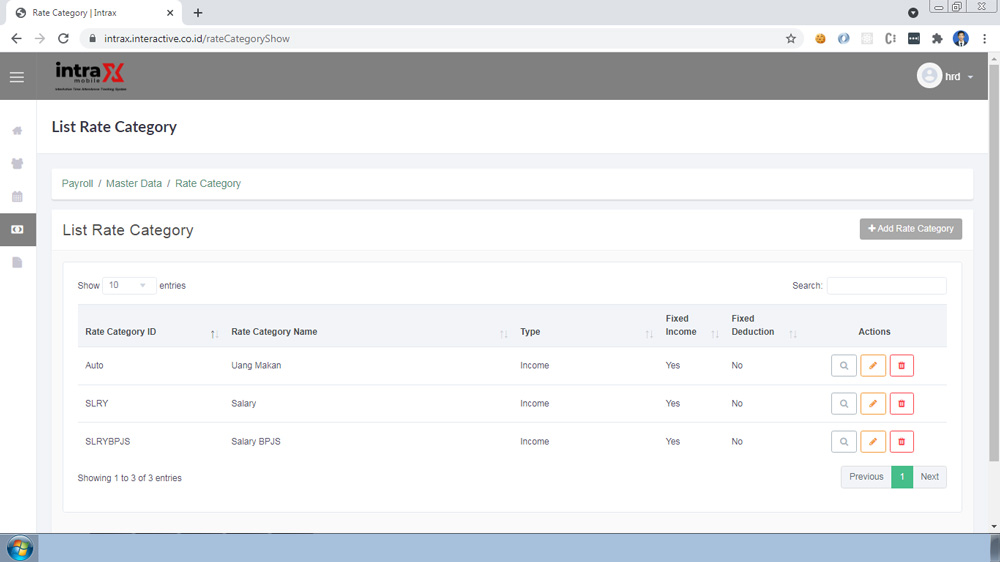View details of Uang Makan row

(x=844, y=366)
